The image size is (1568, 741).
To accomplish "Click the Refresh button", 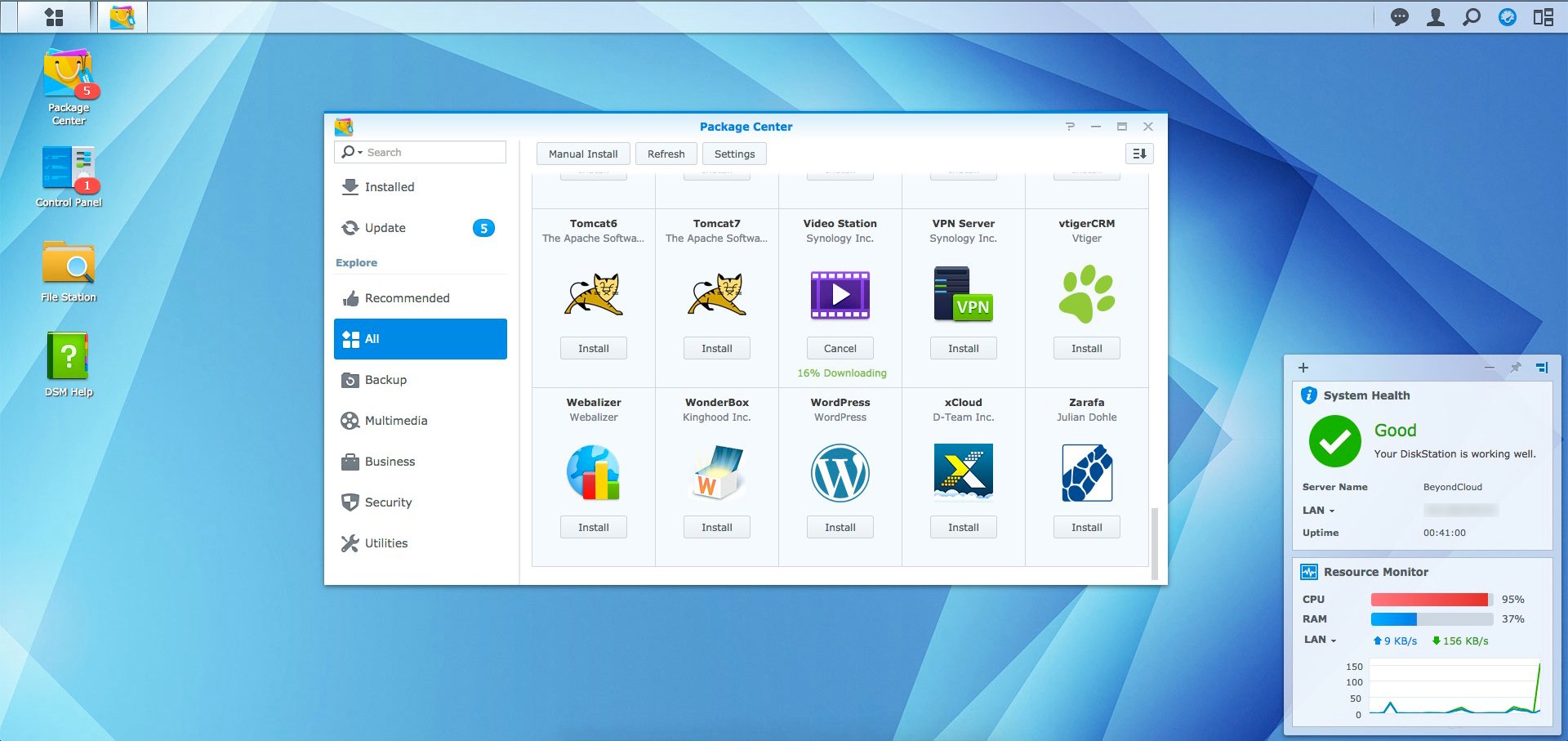I will pyautogui.click(x=666, y=154).
